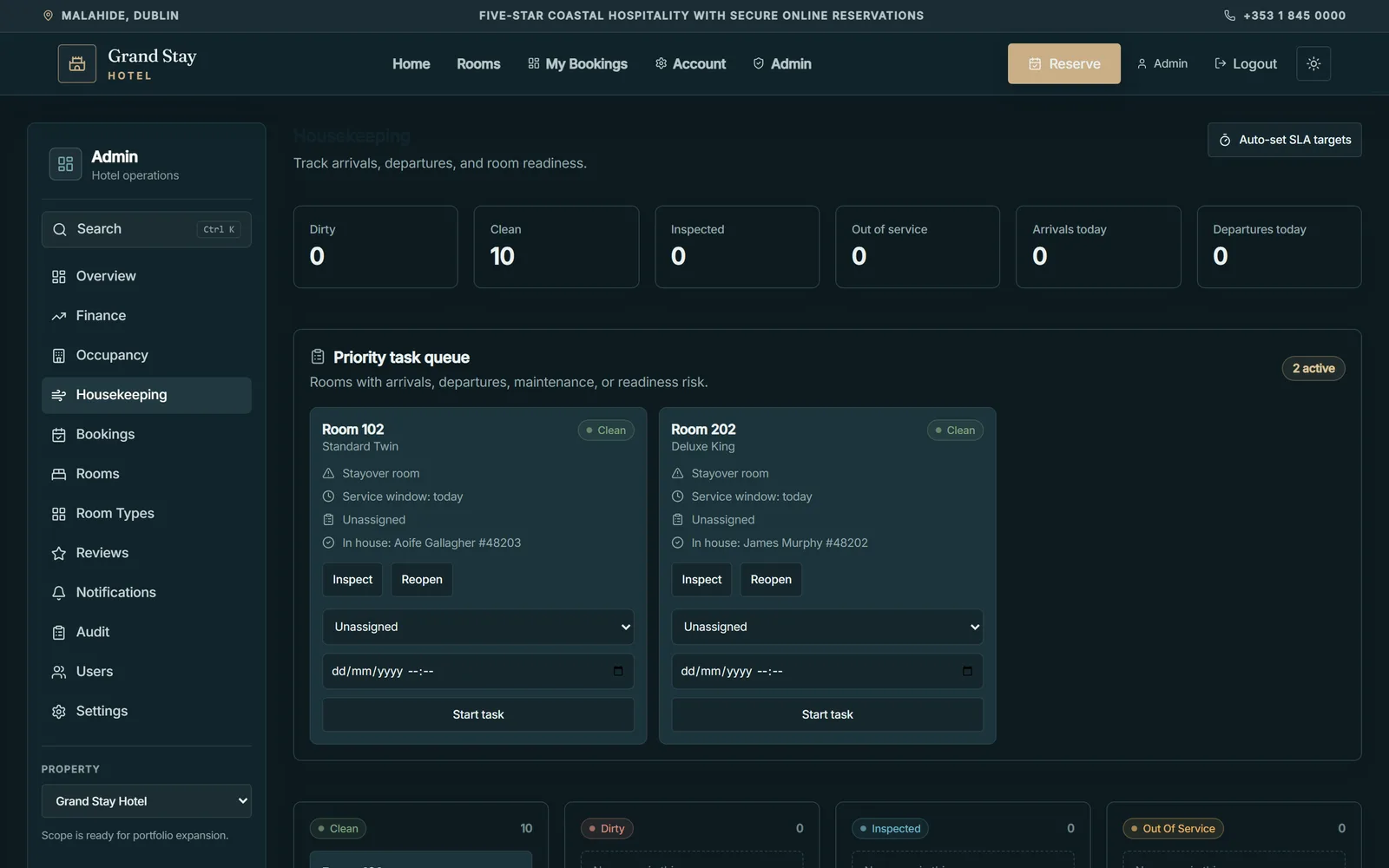Open the Property selector Grand Stay Hotel
The image size is (1389, 868).
tap(147, 801)
